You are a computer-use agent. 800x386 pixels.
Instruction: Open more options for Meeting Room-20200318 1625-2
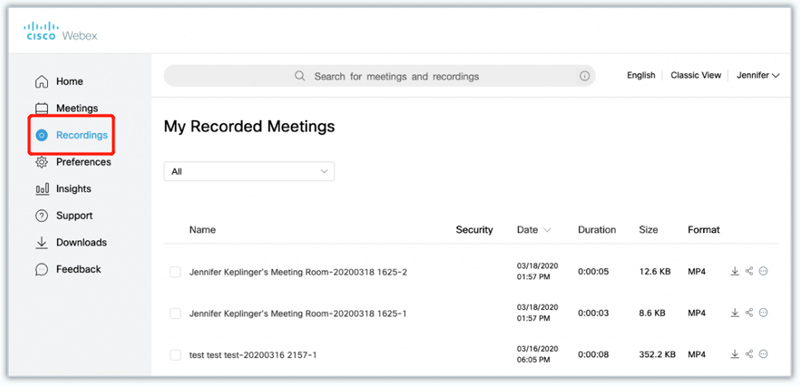click(x=763, y=271)
